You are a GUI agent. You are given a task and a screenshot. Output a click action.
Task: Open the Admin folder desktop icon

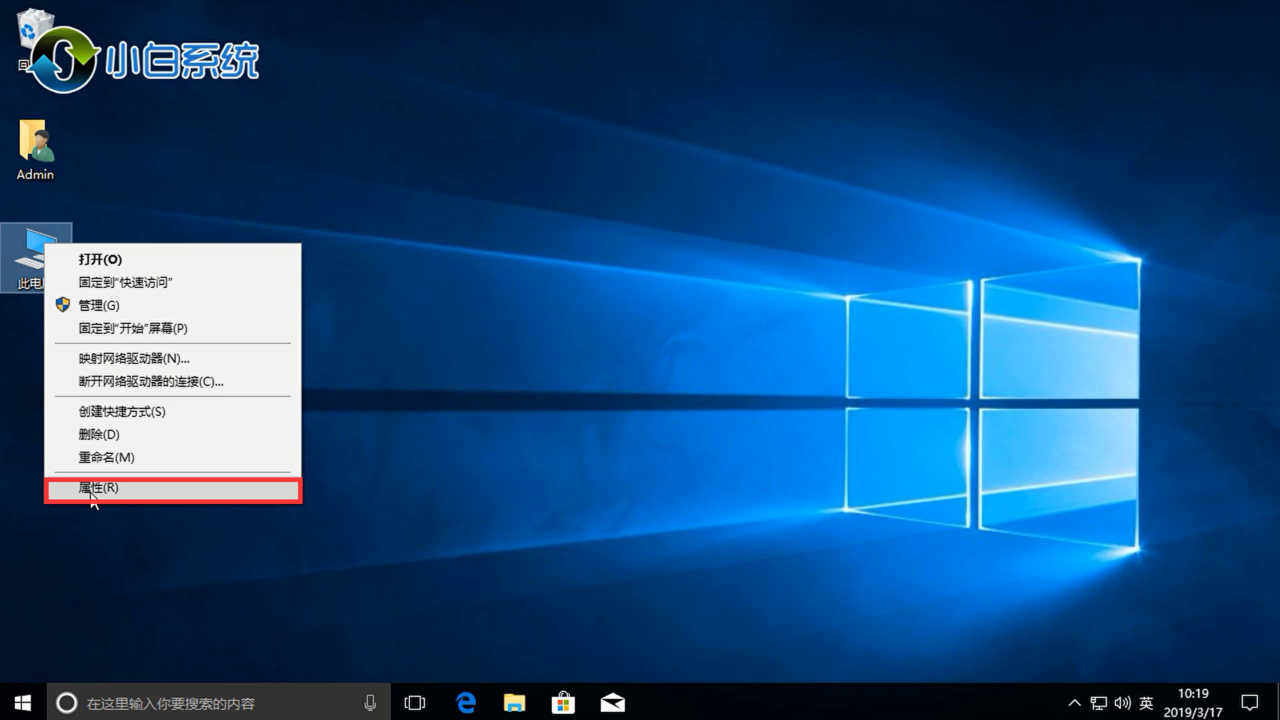point(35,150)
